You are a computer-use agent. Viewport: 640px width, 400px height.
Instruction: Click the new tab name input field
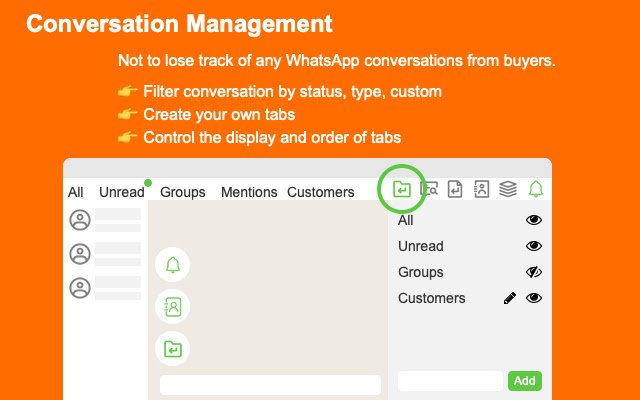(451, 381)
